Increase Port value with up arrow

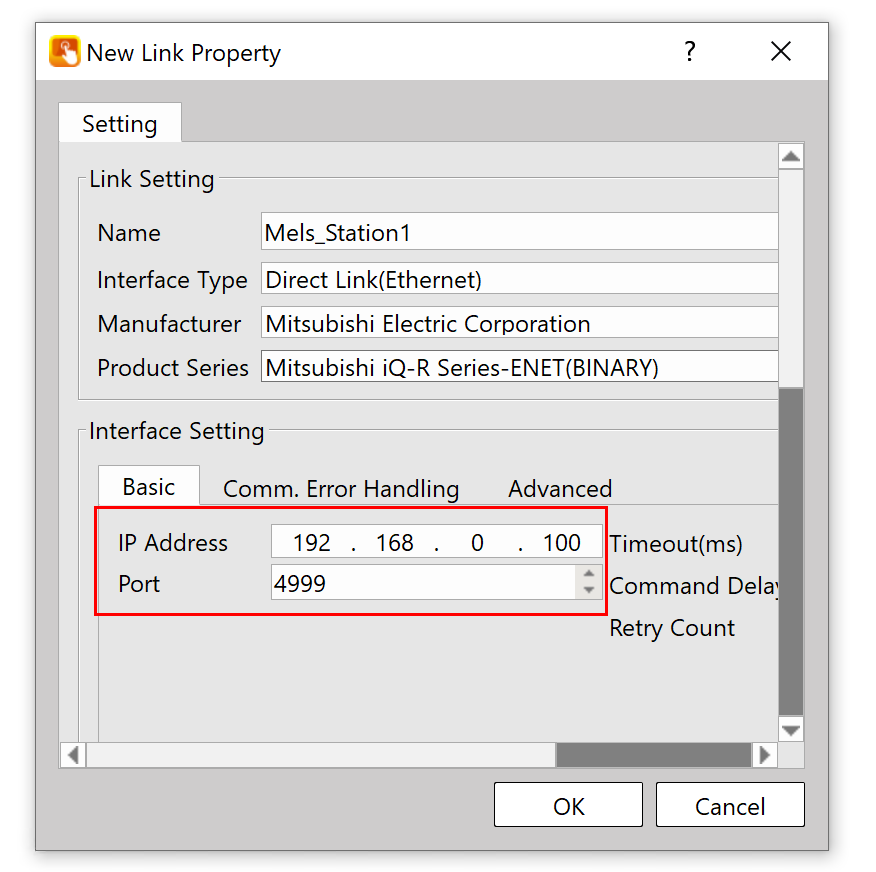tap(589, 575)
